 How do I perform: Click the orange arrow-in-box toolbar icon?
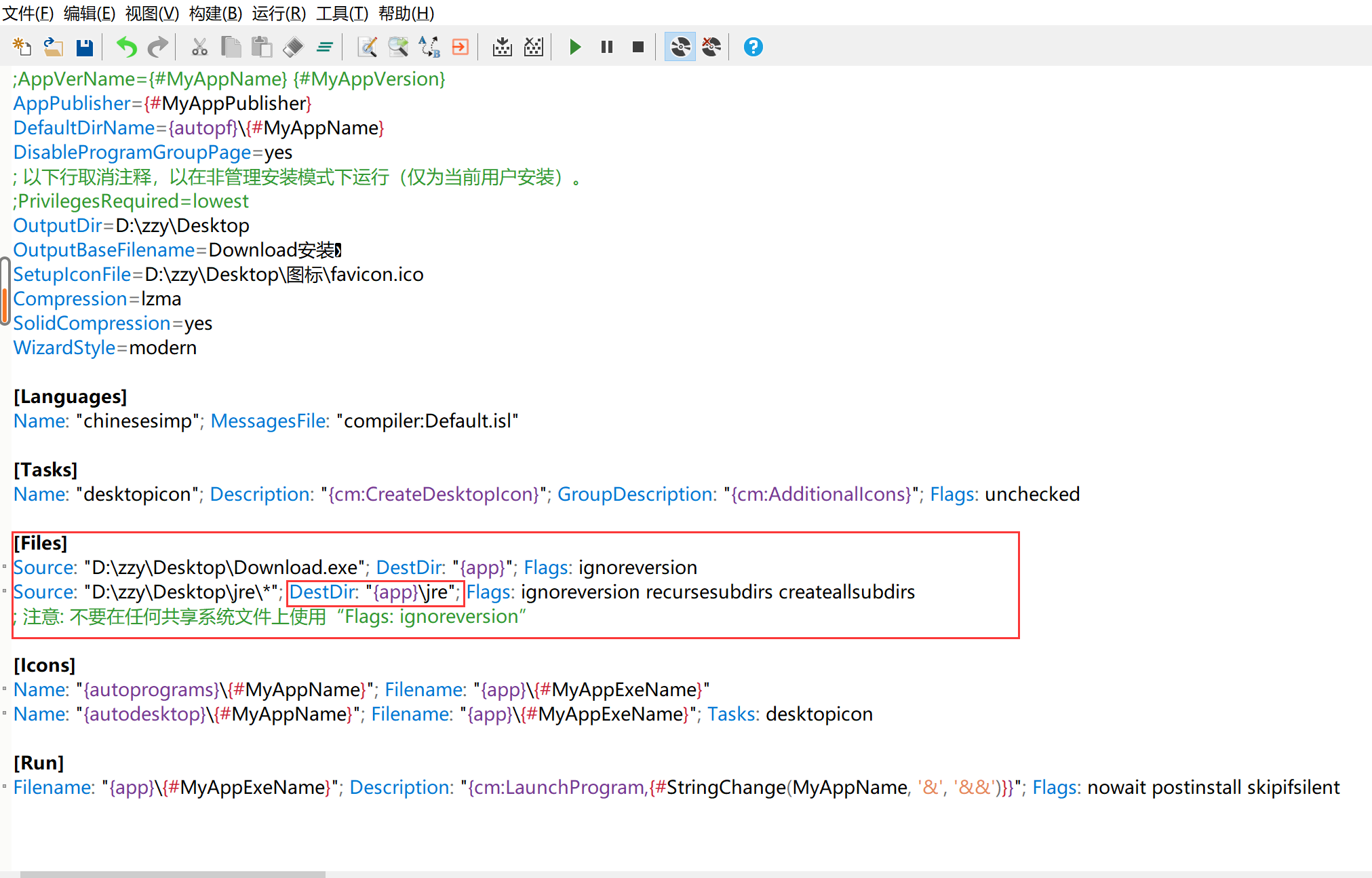(x=460, y=47)
